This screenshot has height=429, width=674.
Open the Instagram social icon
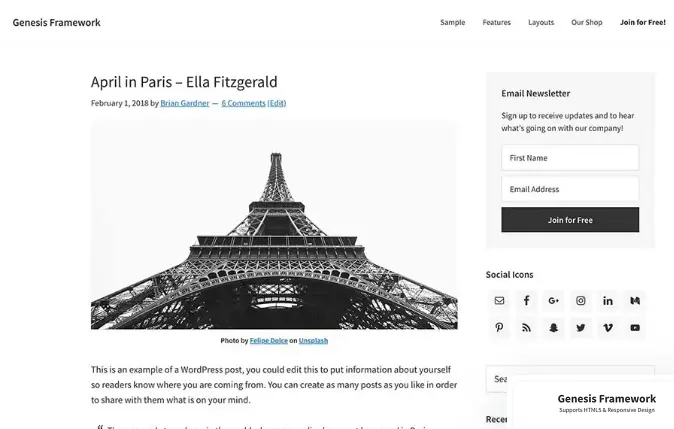[581, 300]
